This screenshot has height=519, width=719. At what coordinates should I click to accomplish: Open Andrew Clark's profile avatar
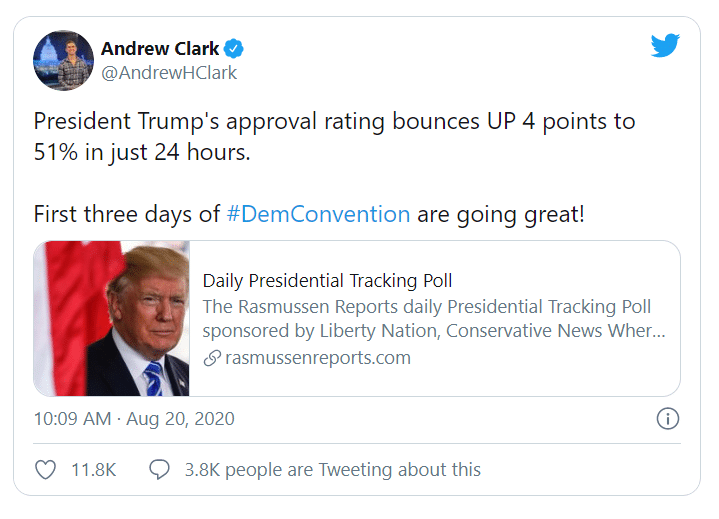(63, 61)
